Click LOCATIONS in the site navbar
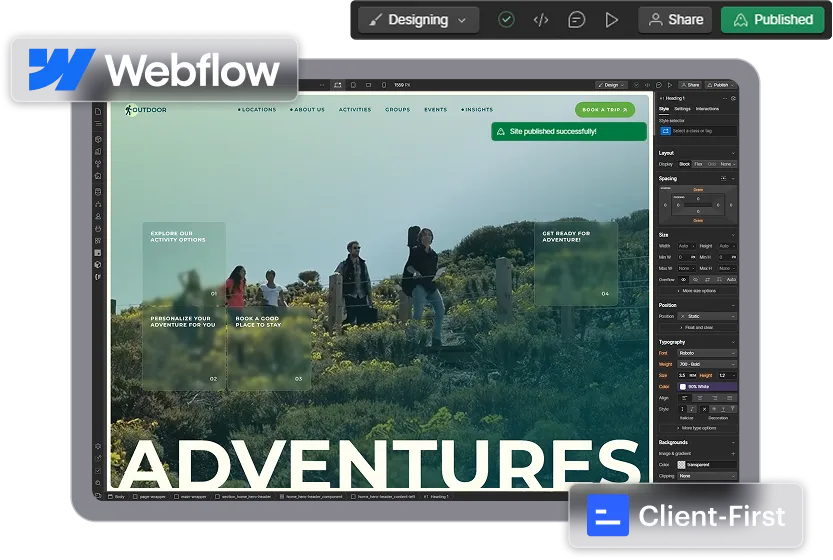The height and width of the screenshot is (560, 833). (257, 110)
